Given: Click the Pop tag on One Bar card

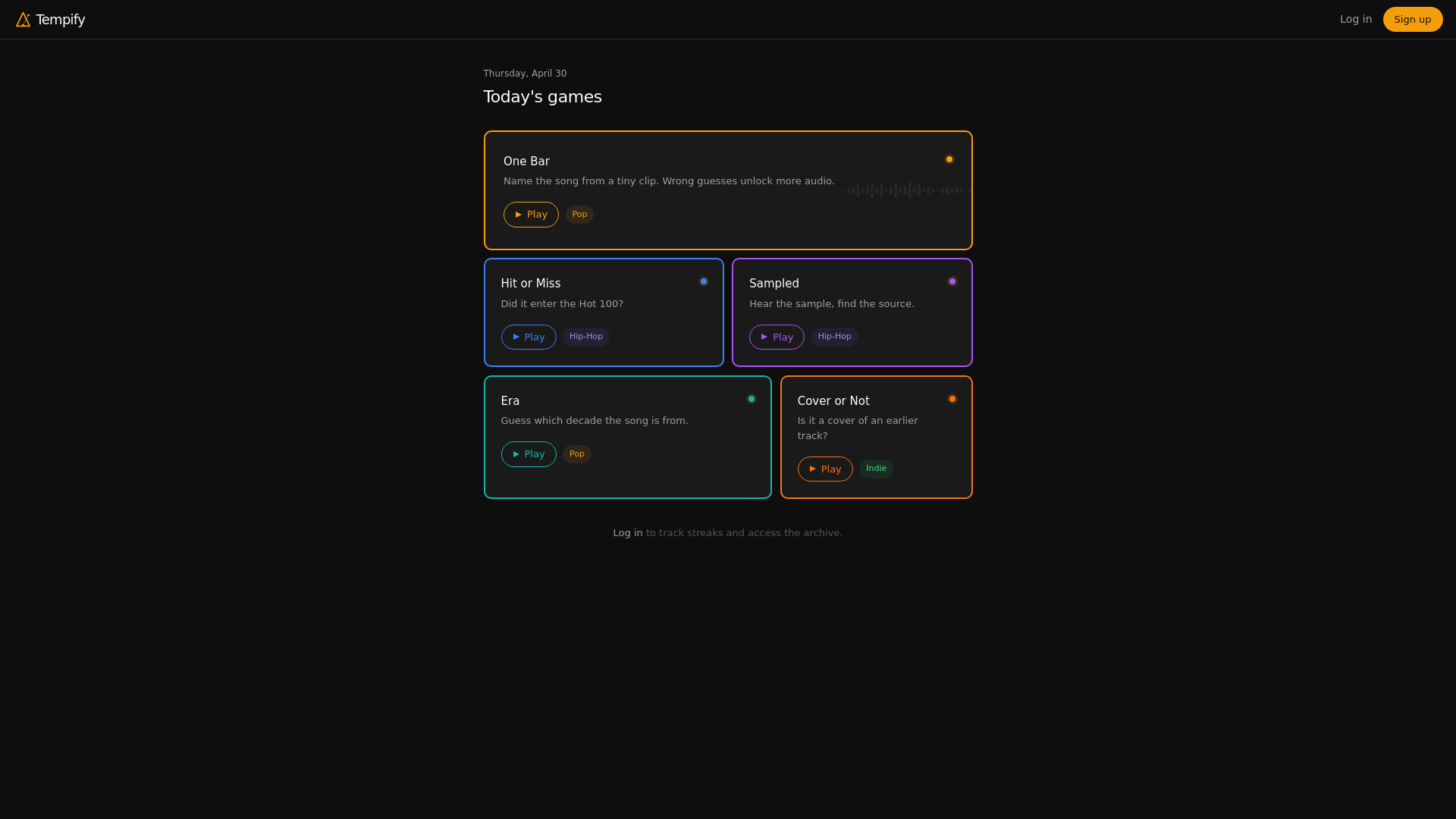Looking at the screenshot, I should (x=579, y=215).
